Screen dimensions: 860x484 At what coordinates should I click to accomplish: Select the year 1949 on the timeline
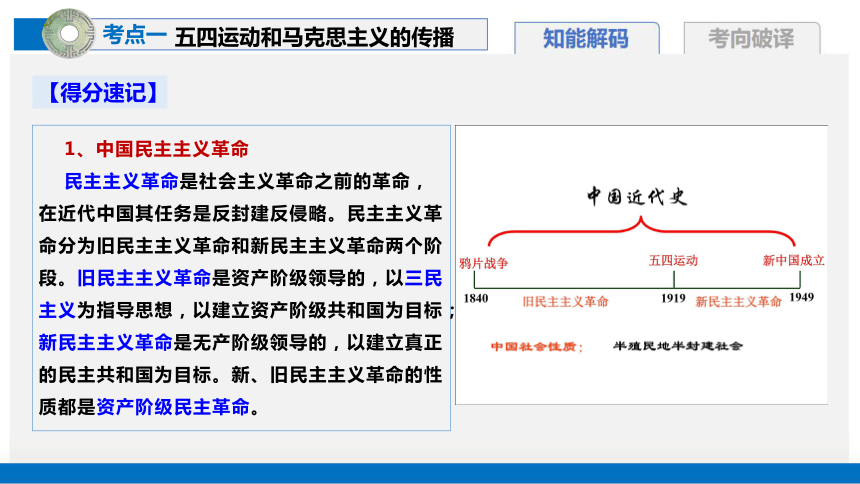coord(801,297)
